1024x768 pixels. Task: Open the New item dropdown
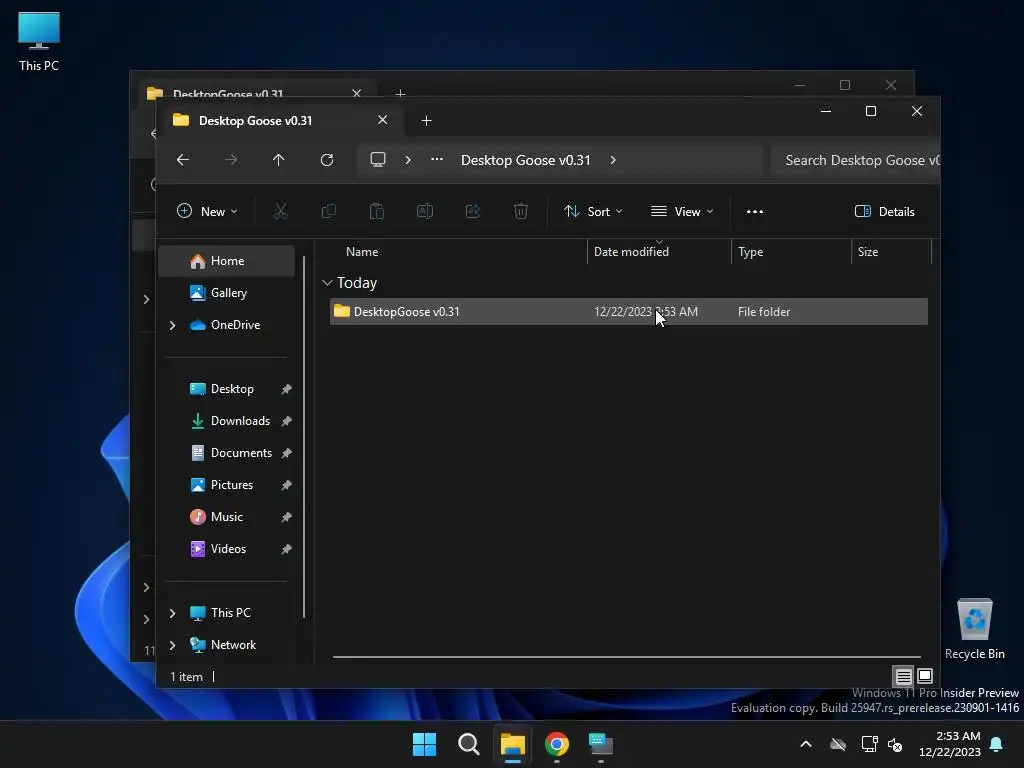(x=207, y=212)
